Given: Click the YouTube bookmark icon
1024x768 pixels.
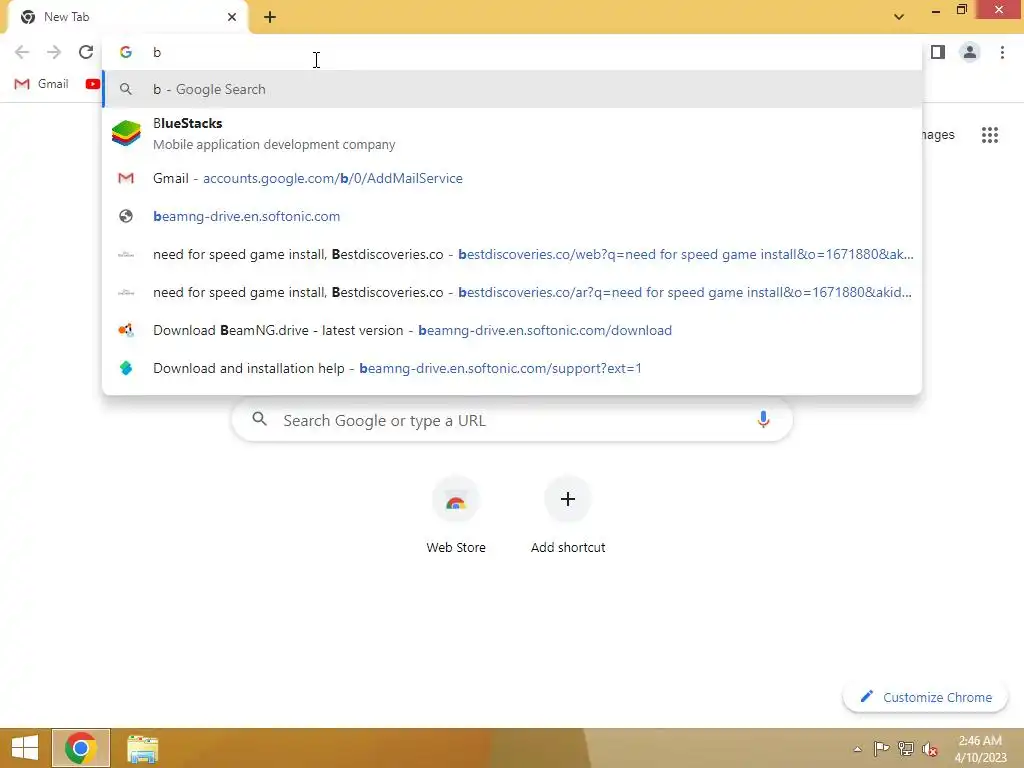Looking at the screenshot, I should point(93,84).
